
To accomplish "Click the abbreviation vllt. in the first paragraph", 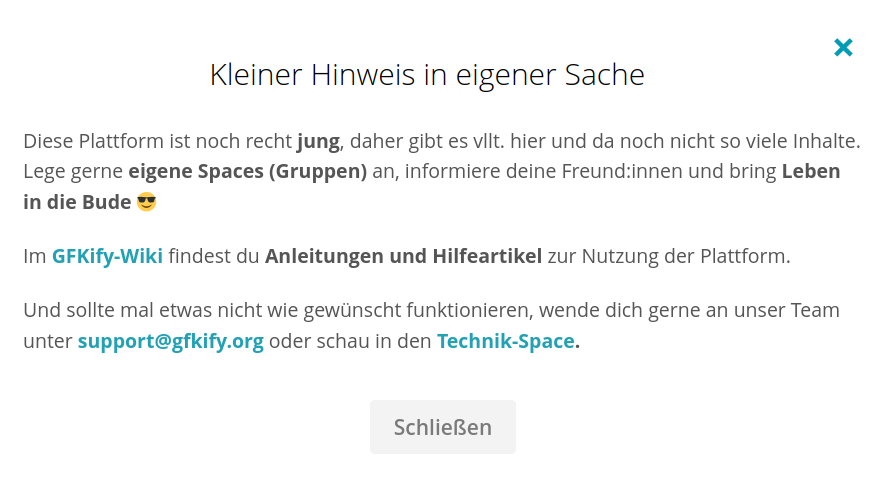I will [x=488, y=141].
